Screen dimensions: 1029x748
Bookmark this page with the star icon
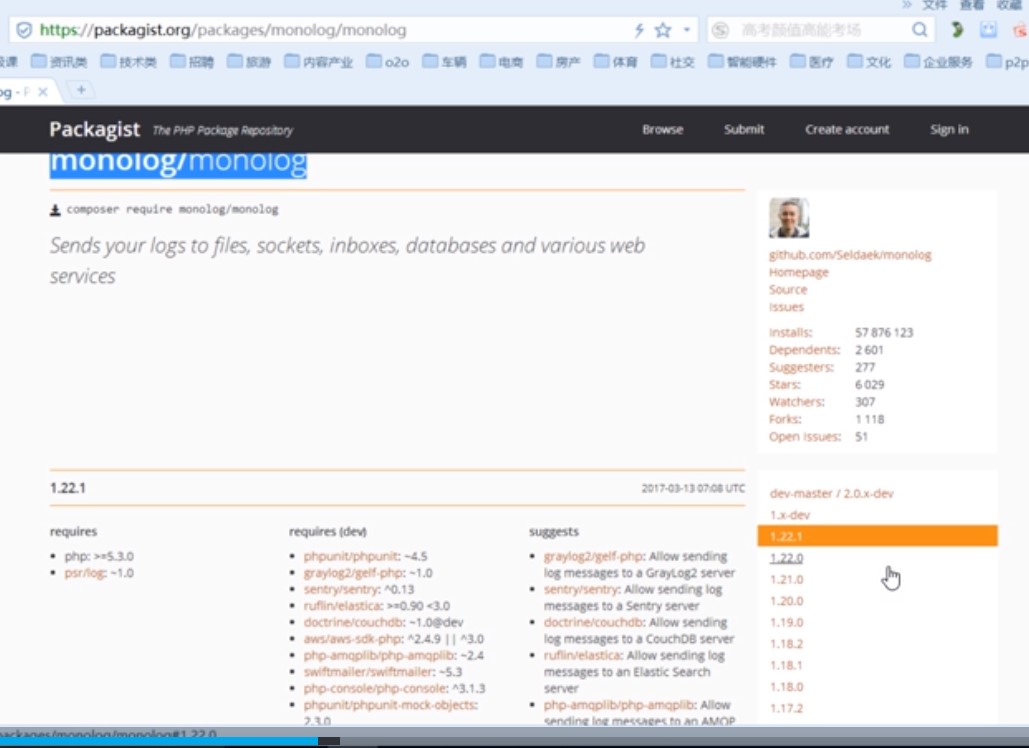coord(663,30)
